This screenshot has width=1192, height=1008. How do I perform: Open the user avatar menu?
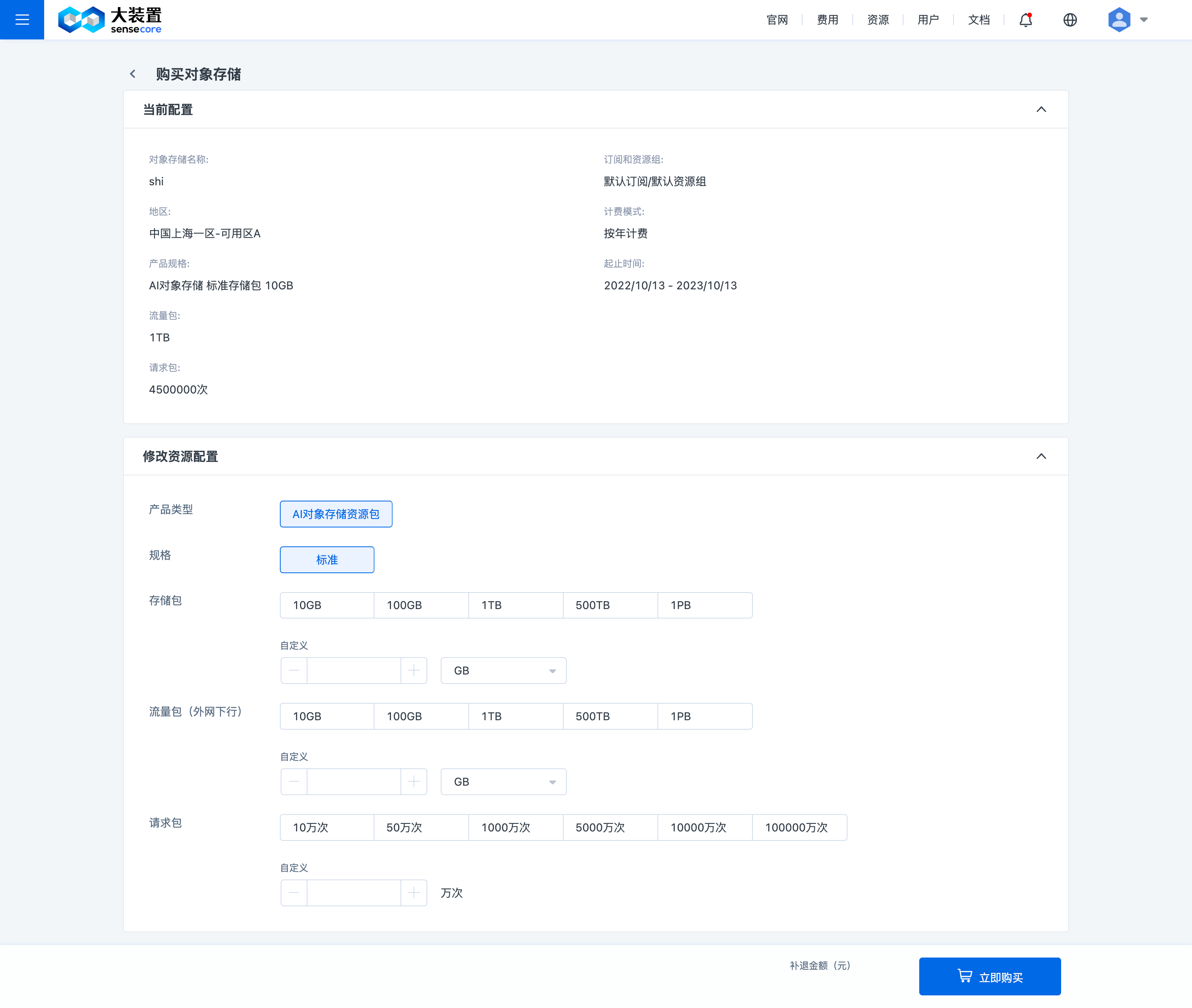(1120, 20)
